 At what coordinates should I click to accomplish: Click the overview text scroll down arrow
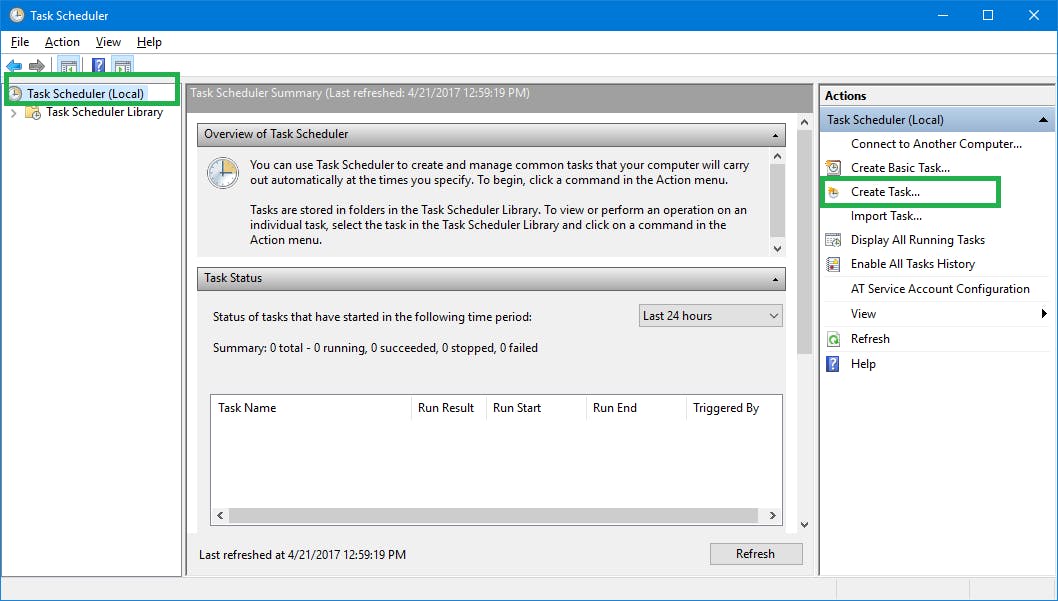[777, 249]
